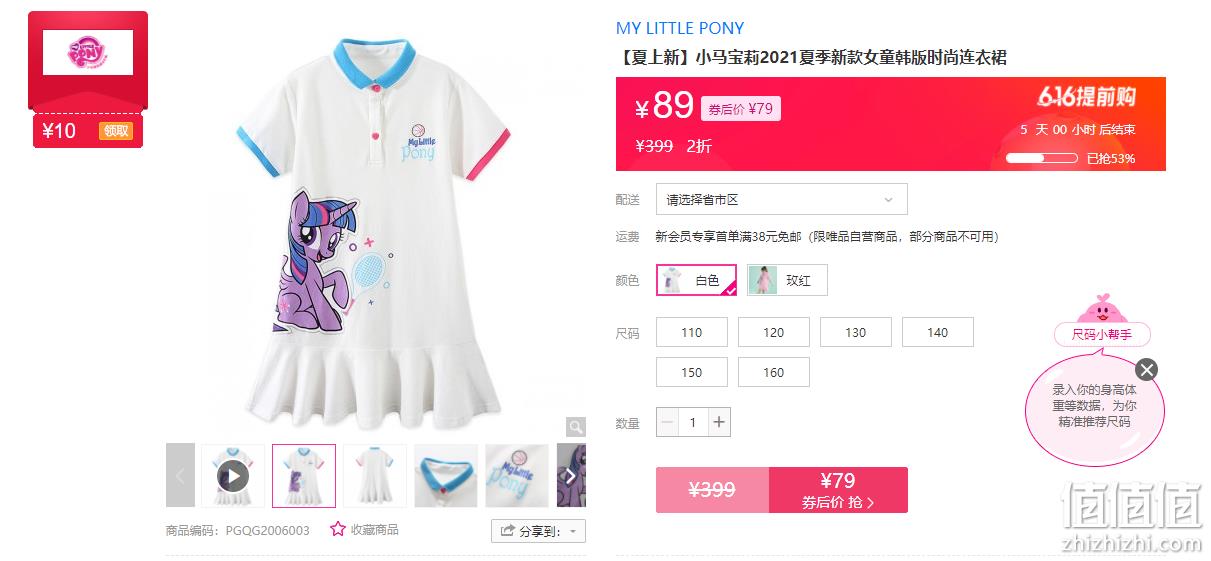Click the 券后价 ¥79 coupon price tag
Viewport: 1211px width, 561px height.
pyautogui.click(x=741, y=109)
